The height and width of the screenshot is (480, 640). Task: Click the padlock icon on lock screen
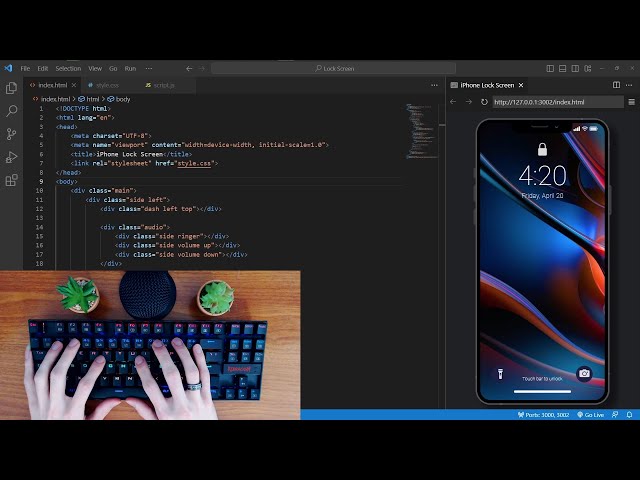coord(542,149)
